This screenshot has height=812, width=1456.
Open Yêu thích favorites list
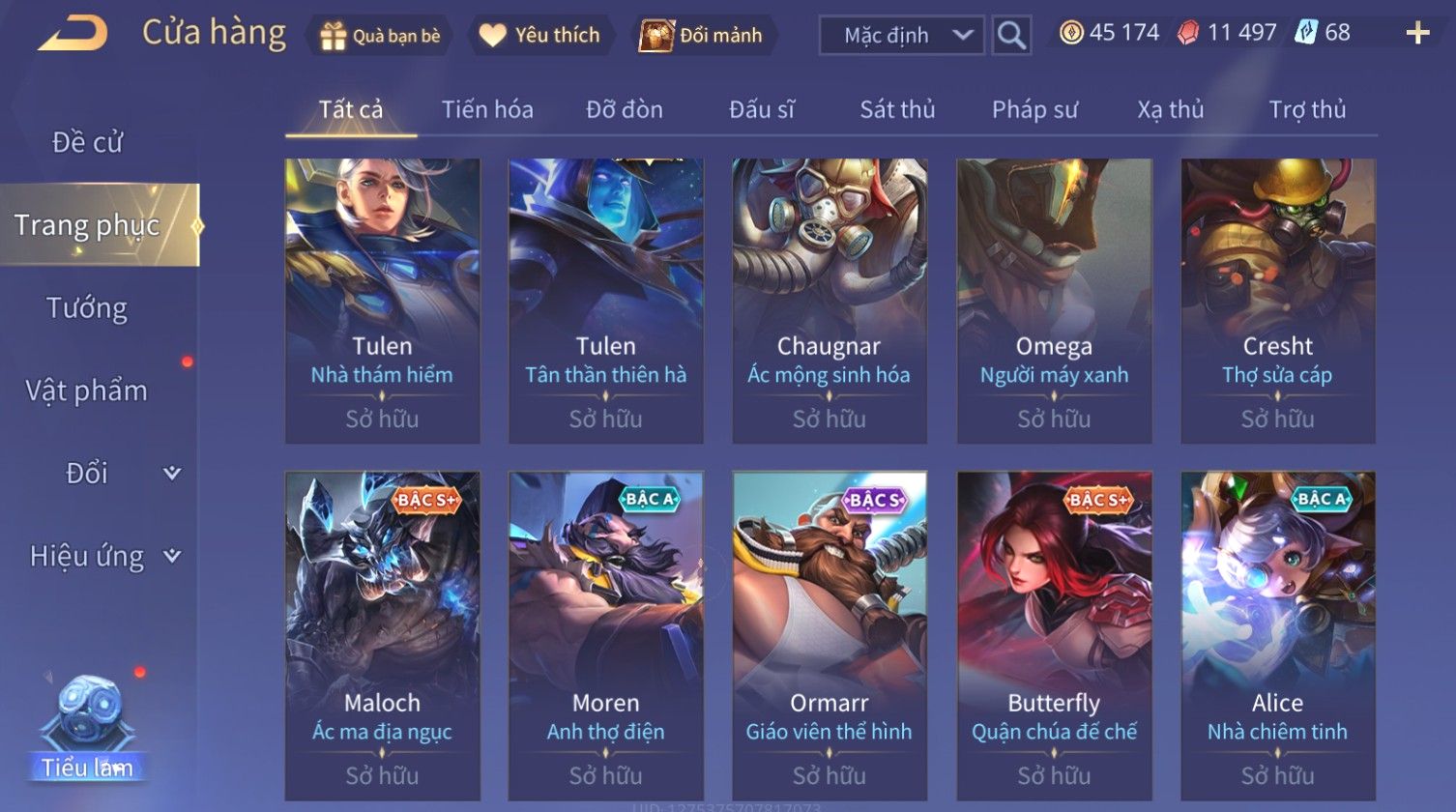(x=540, y=36)
